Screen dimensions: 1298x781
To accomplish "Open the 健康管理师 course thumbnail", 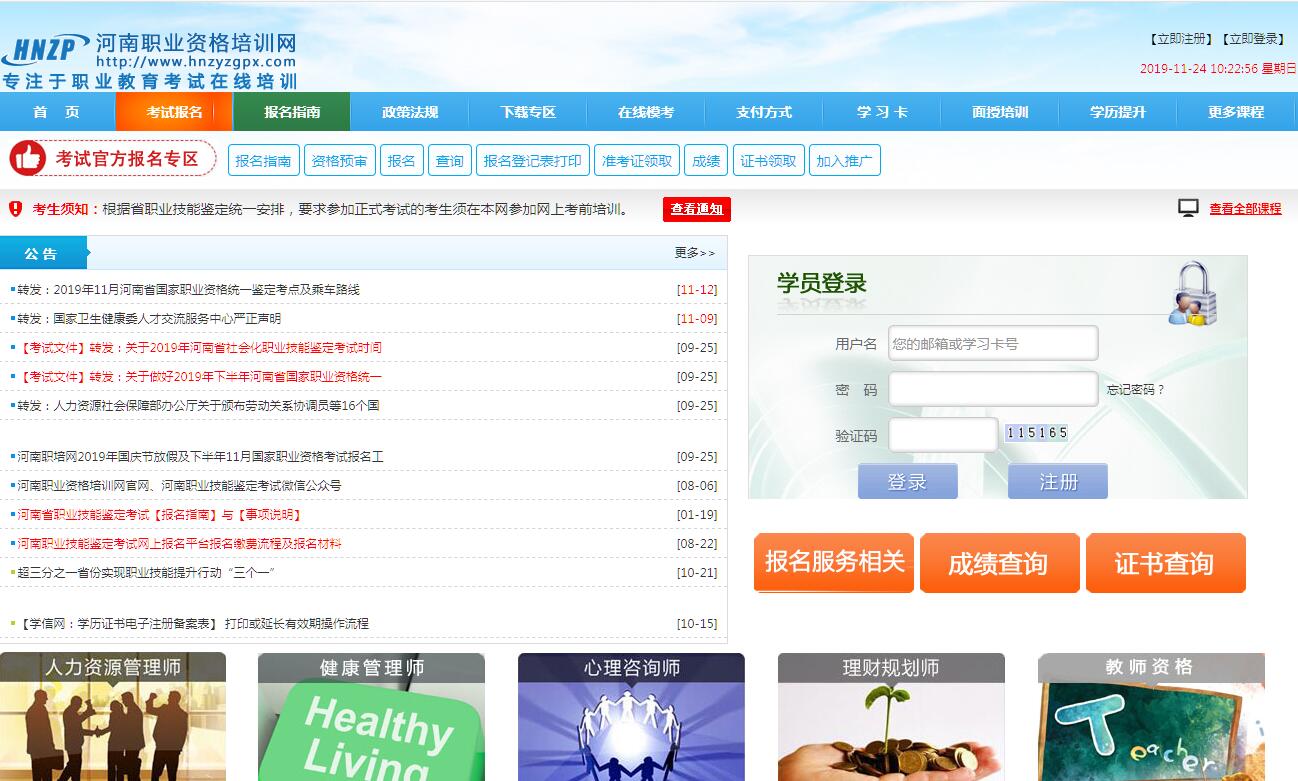I will 371,716.
